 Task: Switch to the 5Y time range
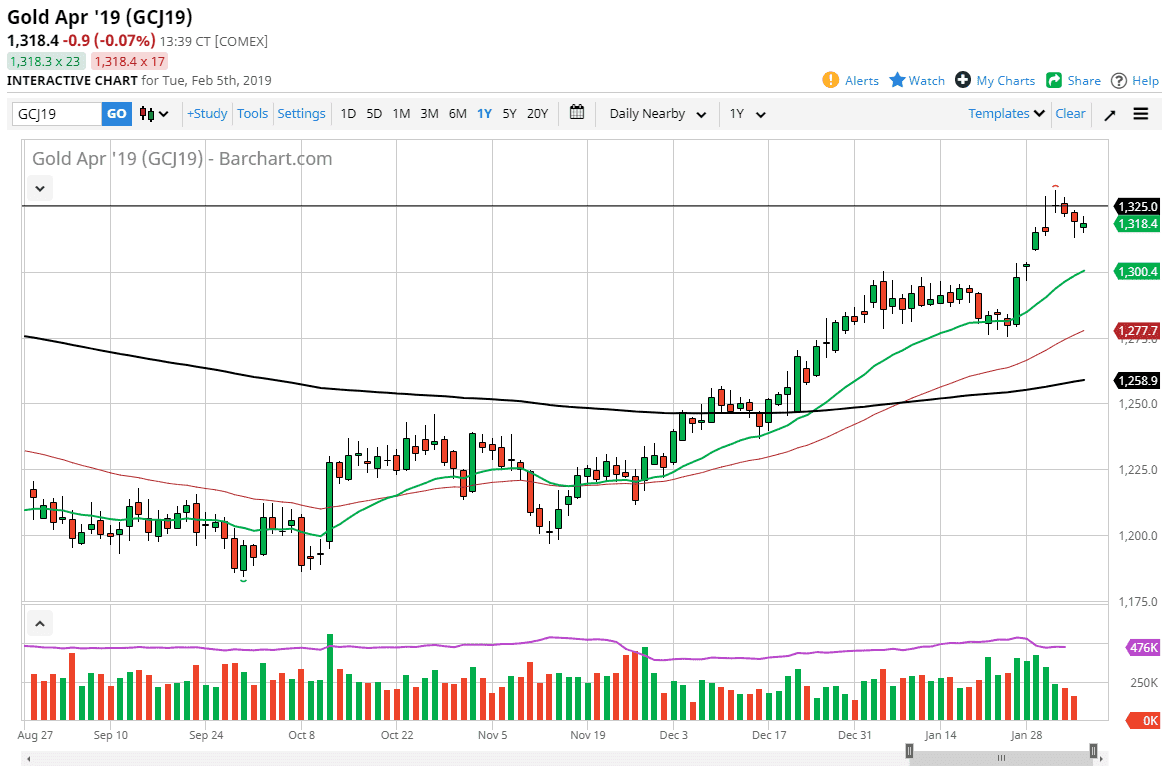point(510,114)
